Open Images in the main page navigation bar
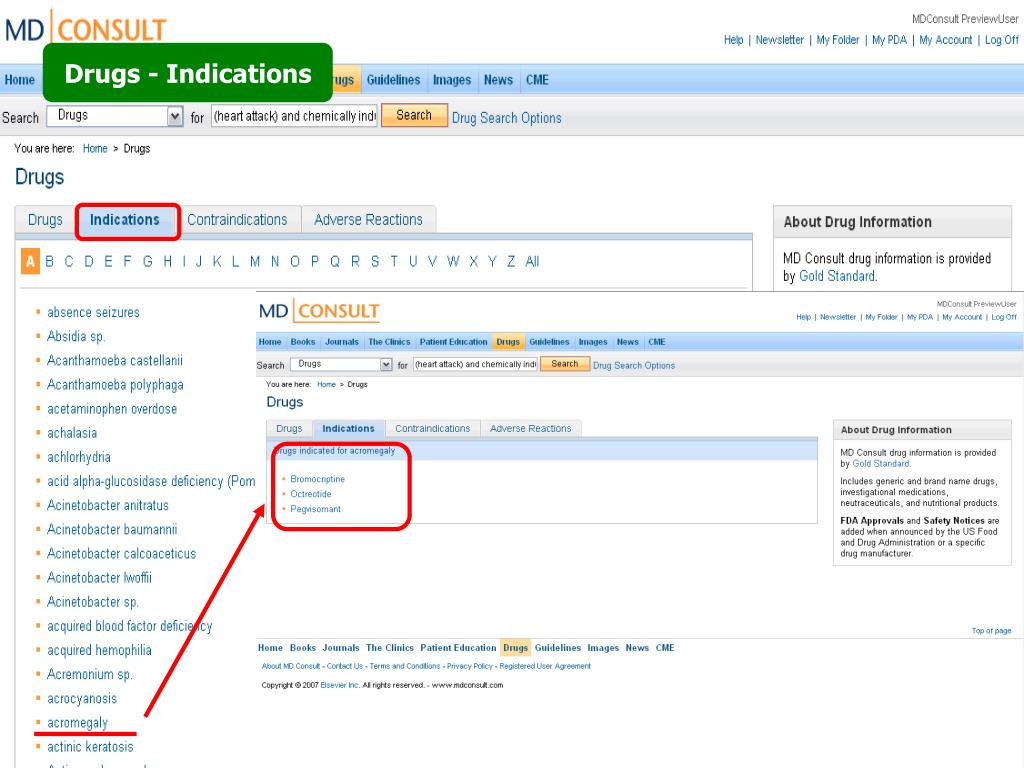The width and height of the screenshot is (1024, 768). pyautogui.click(x=452, y=80)
